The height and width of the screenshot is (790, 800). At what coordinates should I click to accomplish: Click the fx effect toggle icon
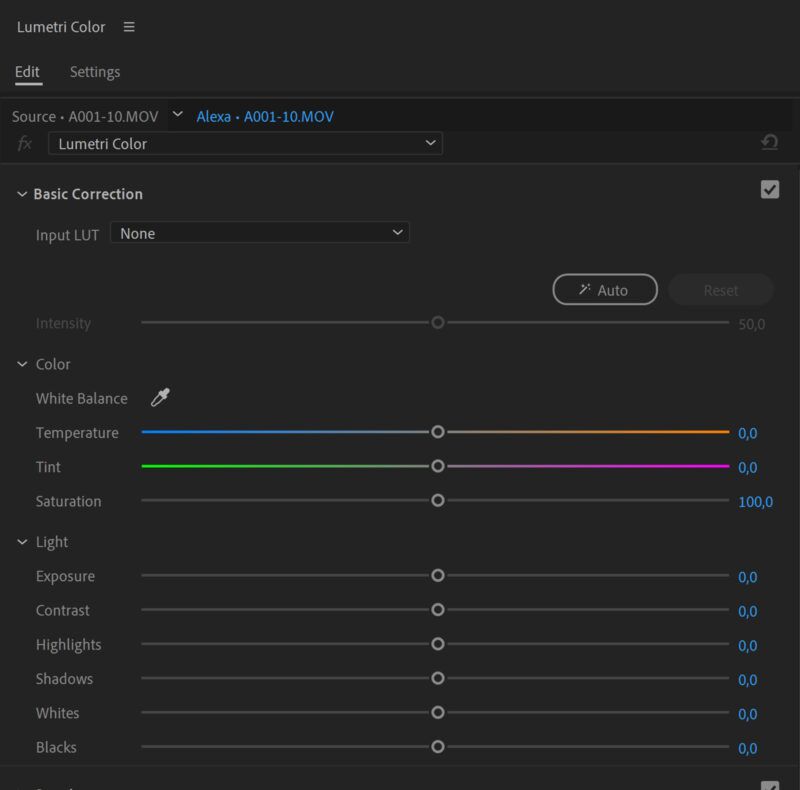point(25,144)
